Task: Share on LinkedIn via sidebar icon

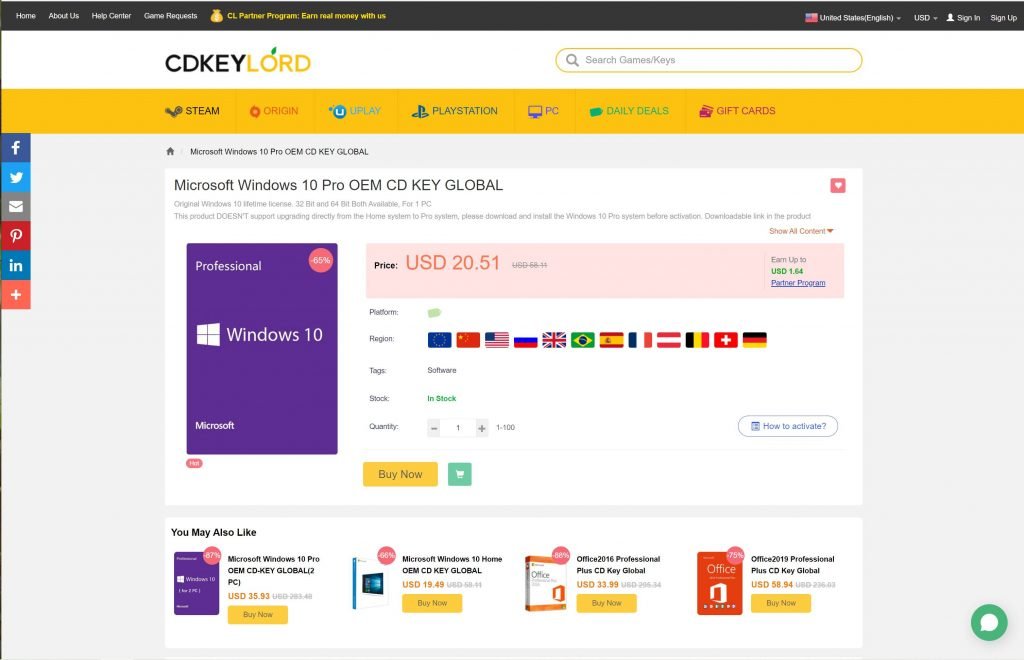Action: (16, 266)
